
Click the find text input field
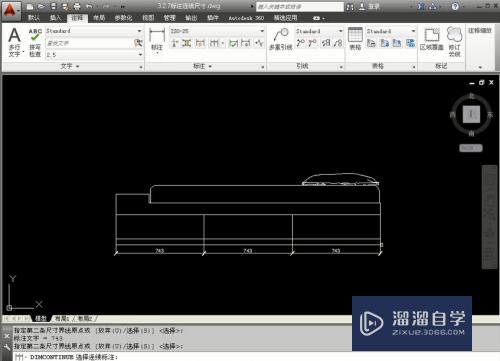(89, 43)
